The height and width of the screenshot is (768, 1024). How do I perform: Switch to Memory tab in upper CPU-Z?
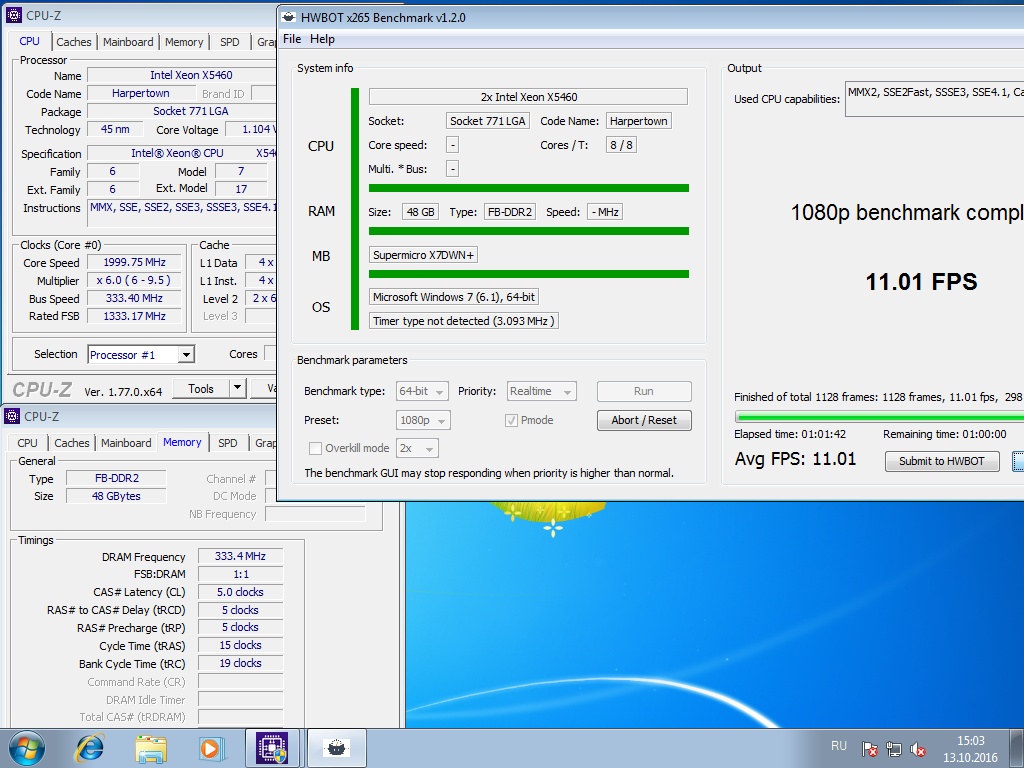[184, 42]
